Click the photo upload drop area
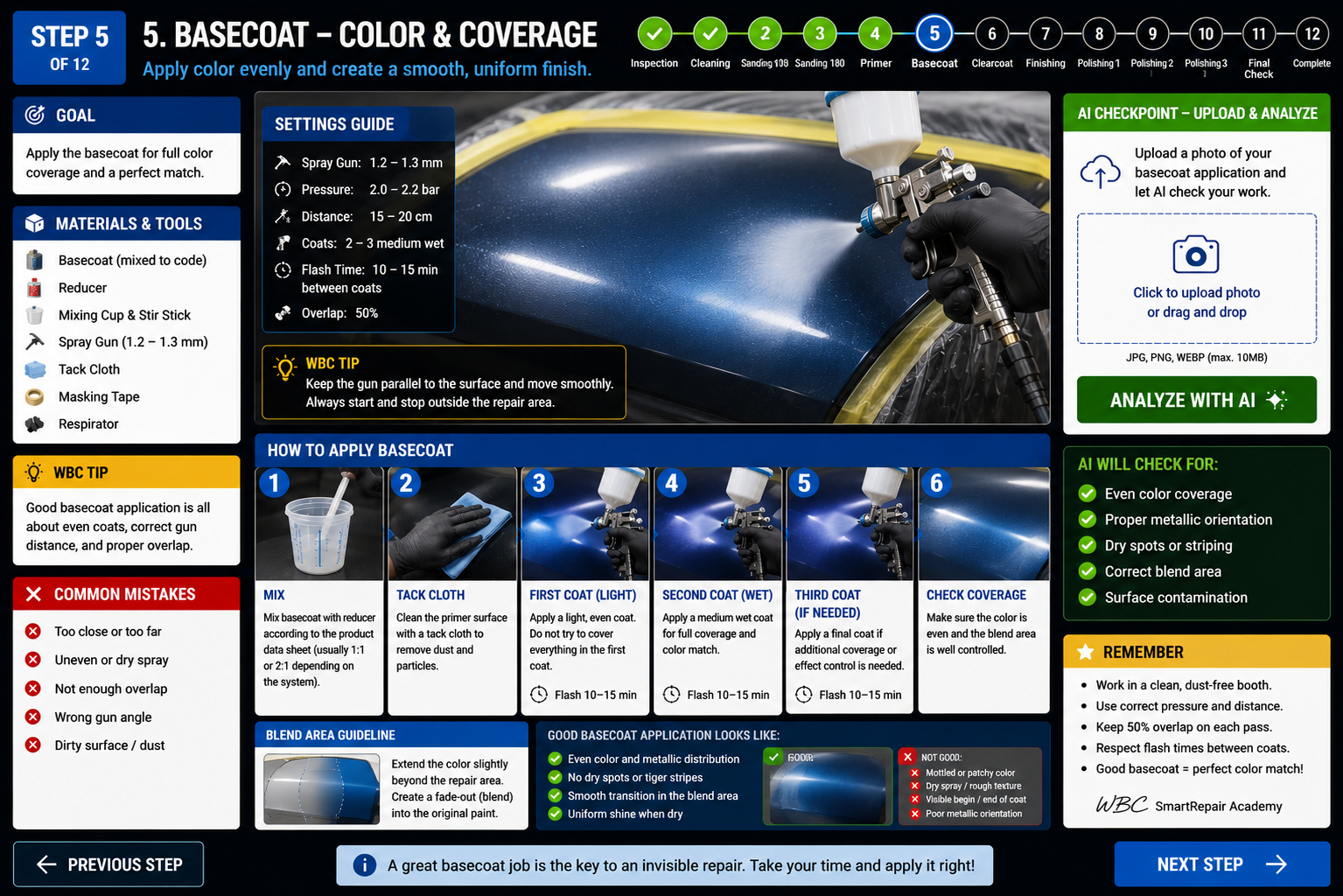 [x=1196, y=278]
